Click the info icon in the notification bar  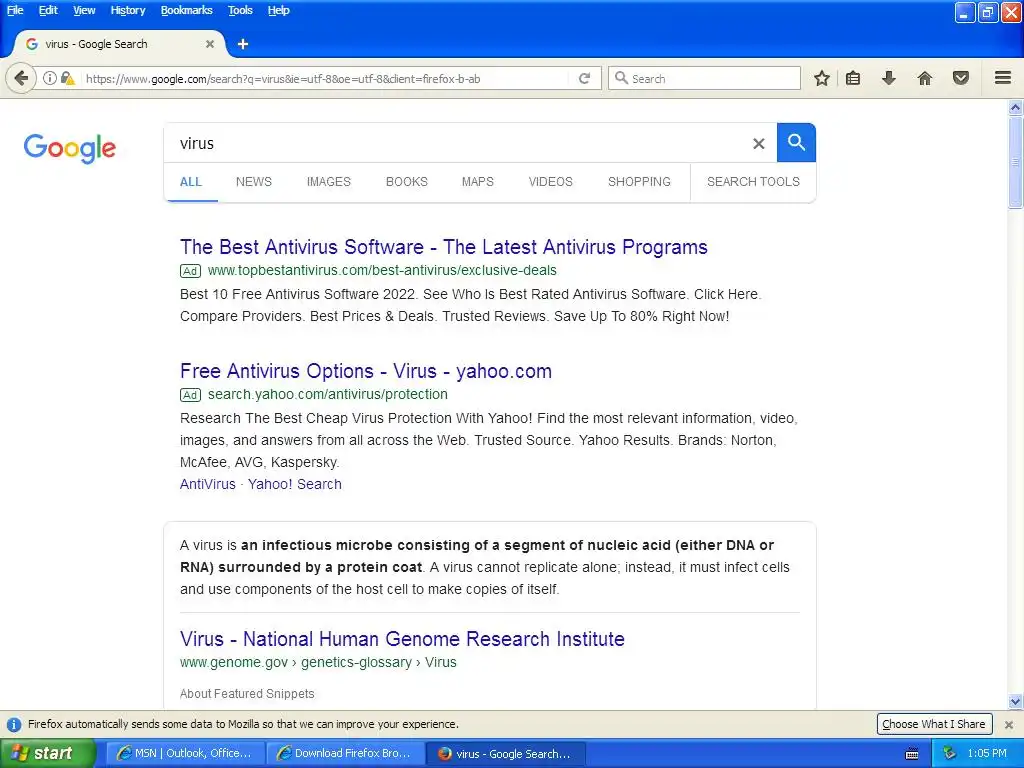point(14,724)
